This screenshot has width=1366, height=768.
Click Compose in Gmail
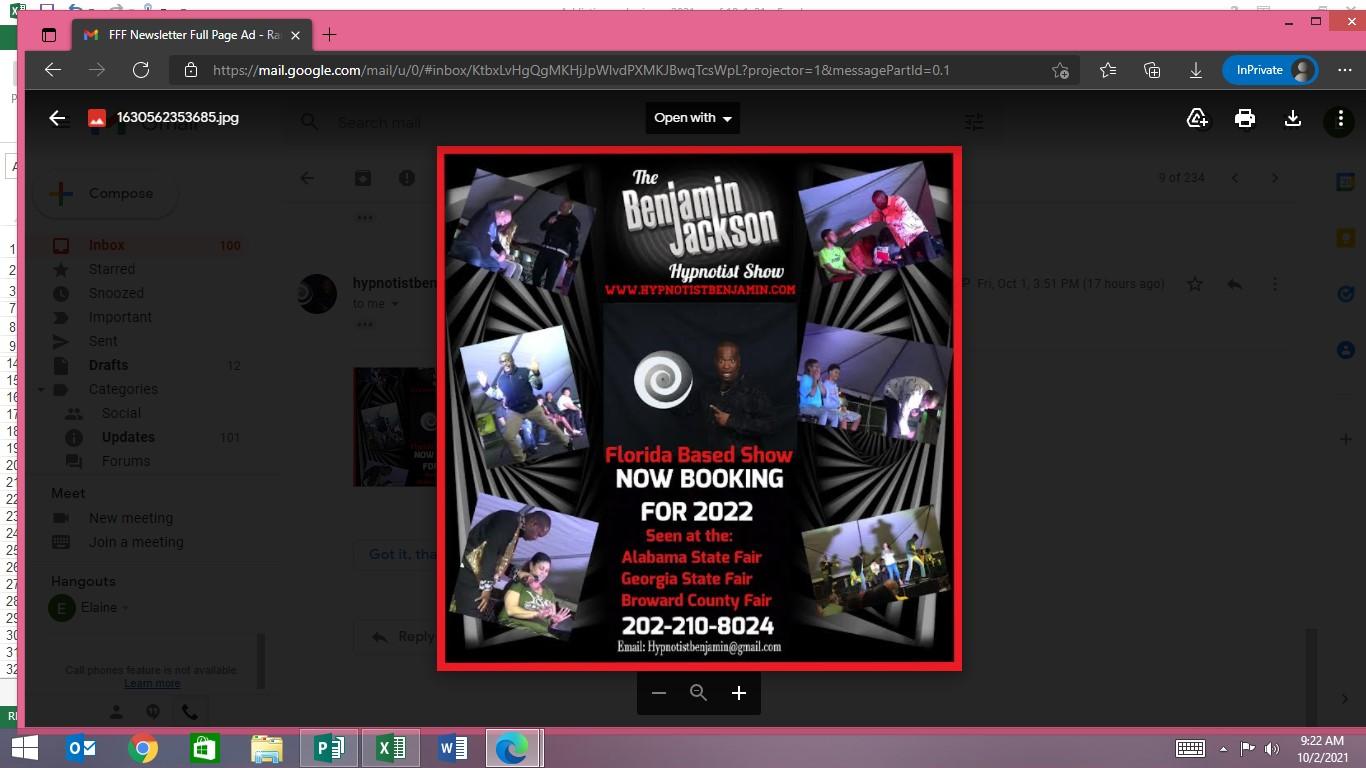pos(106,193)
